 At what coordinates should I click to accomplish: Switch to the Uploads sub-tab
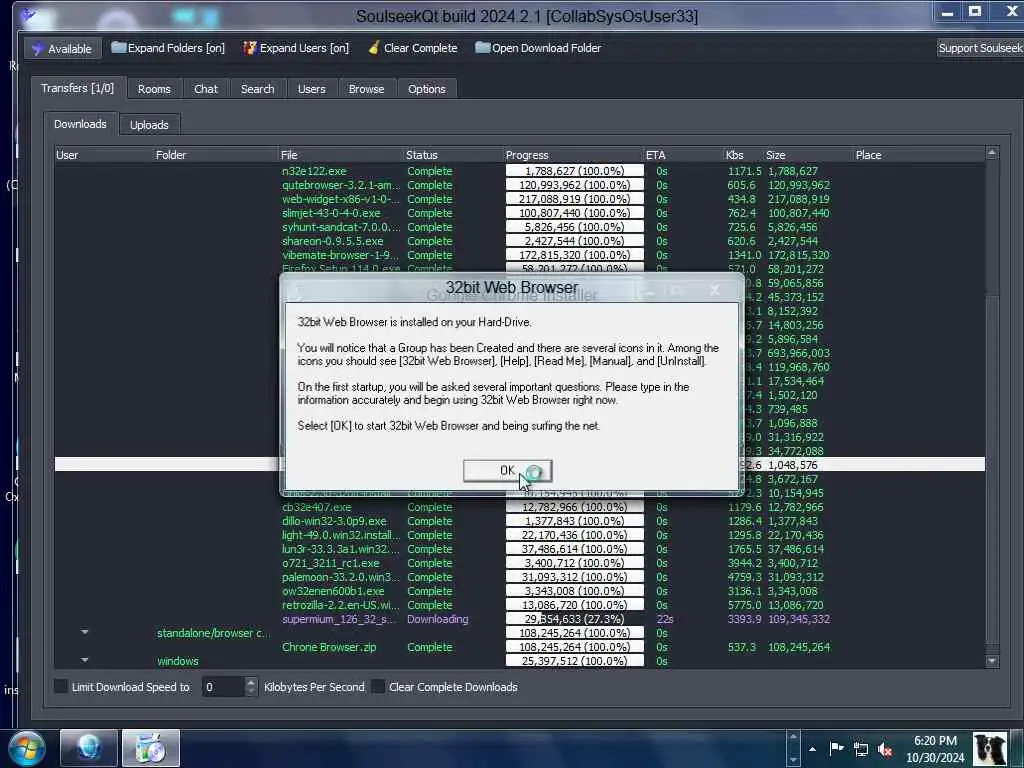pos(149,125)
